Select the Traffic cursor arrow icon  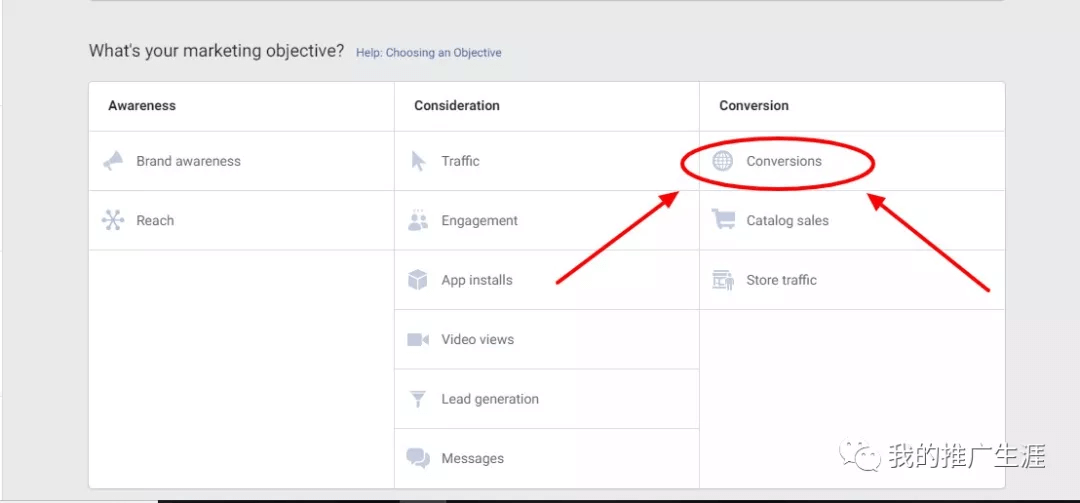(x=418, y=161)
